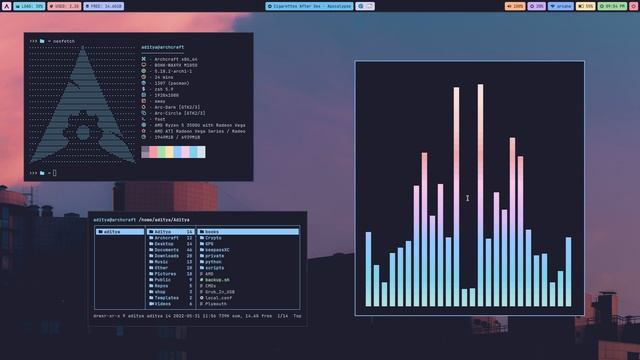Screen dimensions: 640x360
Task: Select the Public folder in ranger
Action: click(x=170, y=280)
